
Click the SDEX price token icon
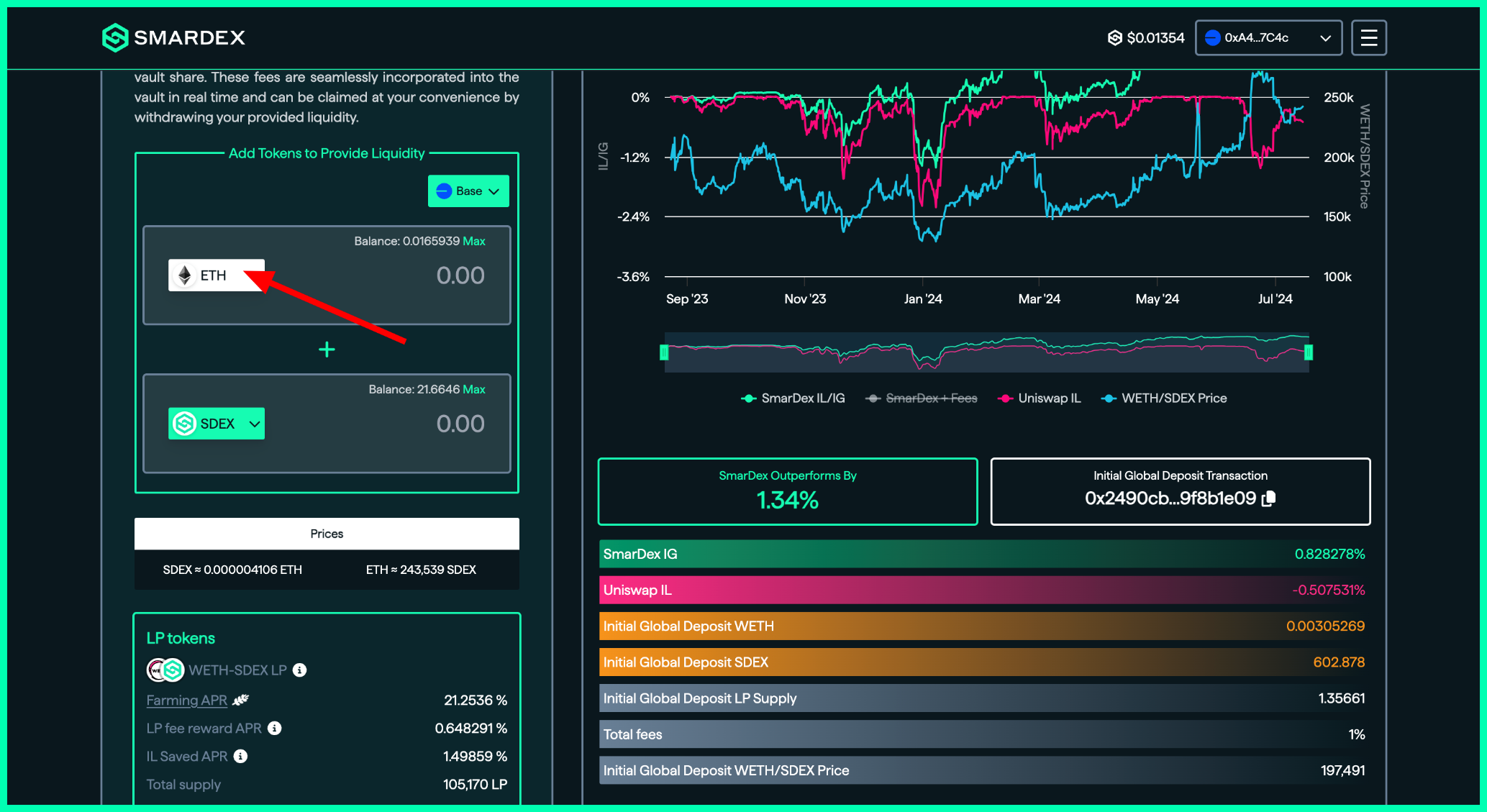(1114, 37)
